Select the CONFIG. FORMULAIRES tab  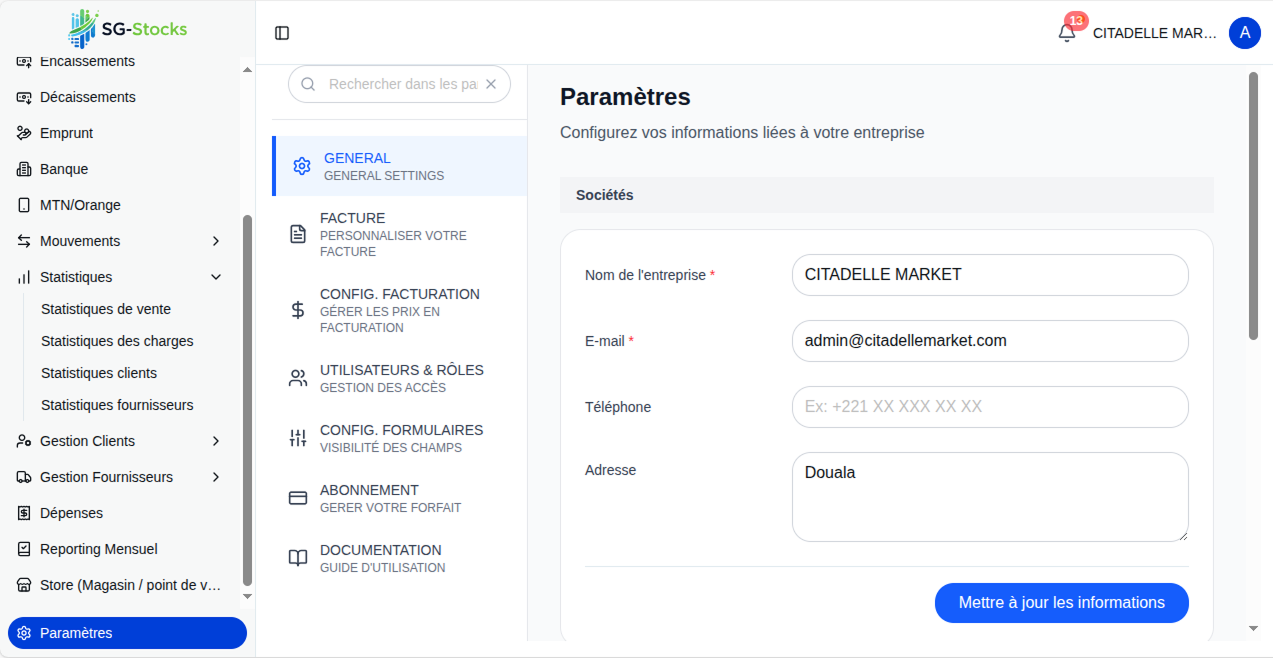[400, 438]
